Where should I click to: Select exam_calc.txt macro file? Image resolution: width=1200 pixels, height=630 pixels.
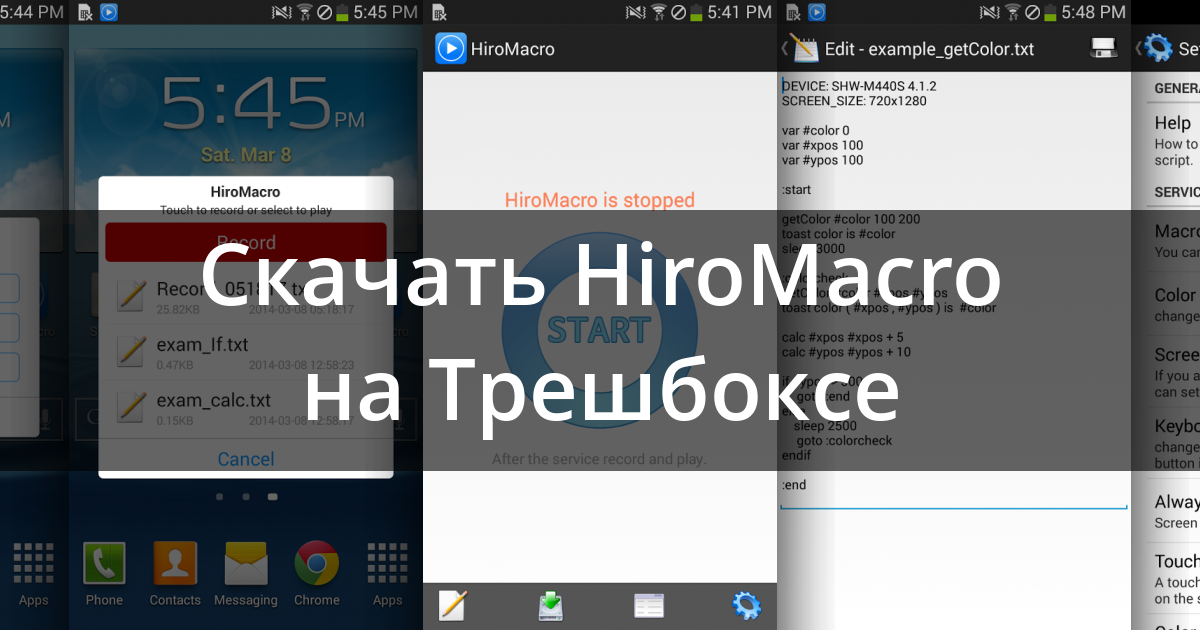(x=246, y=408)
